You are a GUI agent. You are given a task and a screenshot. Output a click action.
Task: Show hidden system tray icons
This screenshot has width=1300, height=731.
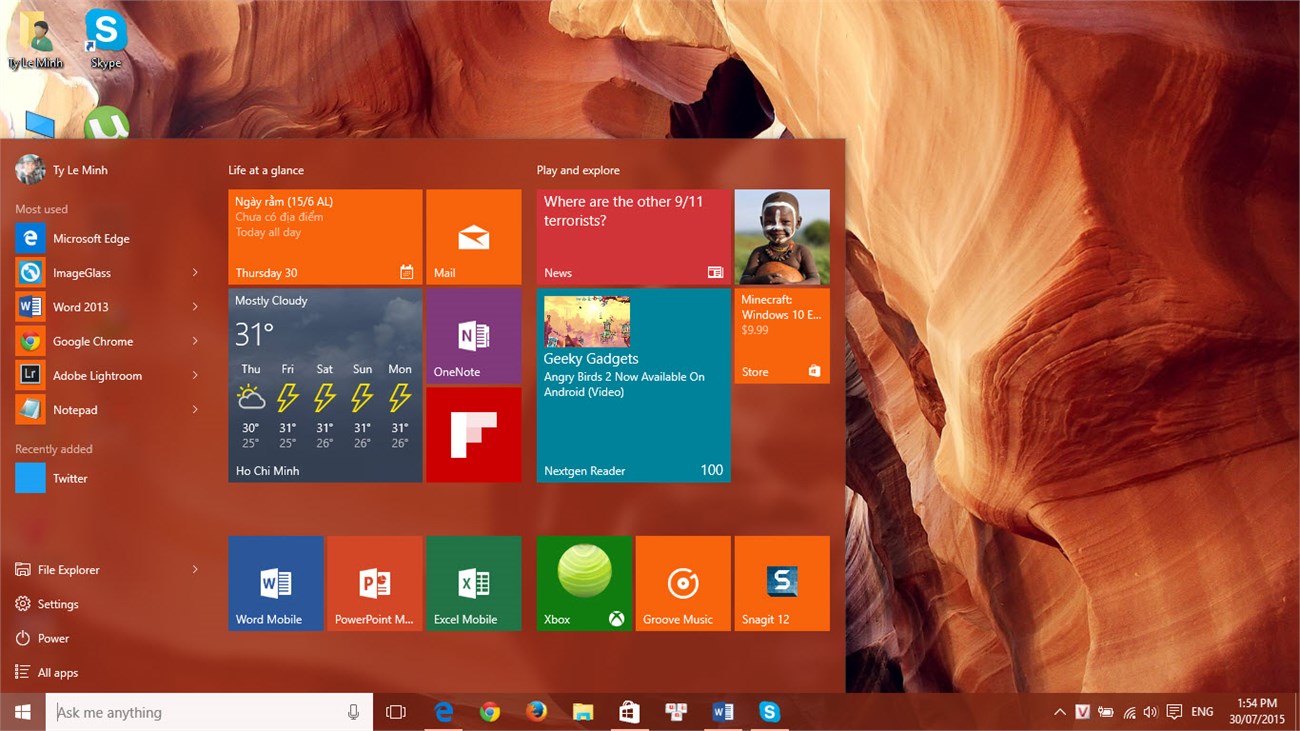tap(1059, 713)
